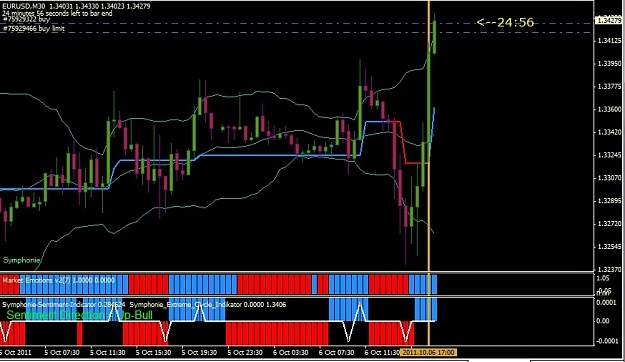Click the 1.33420 price axis label
Image resolution: width=625 pixels, height=362 pixels.
[x=609, y=132]
